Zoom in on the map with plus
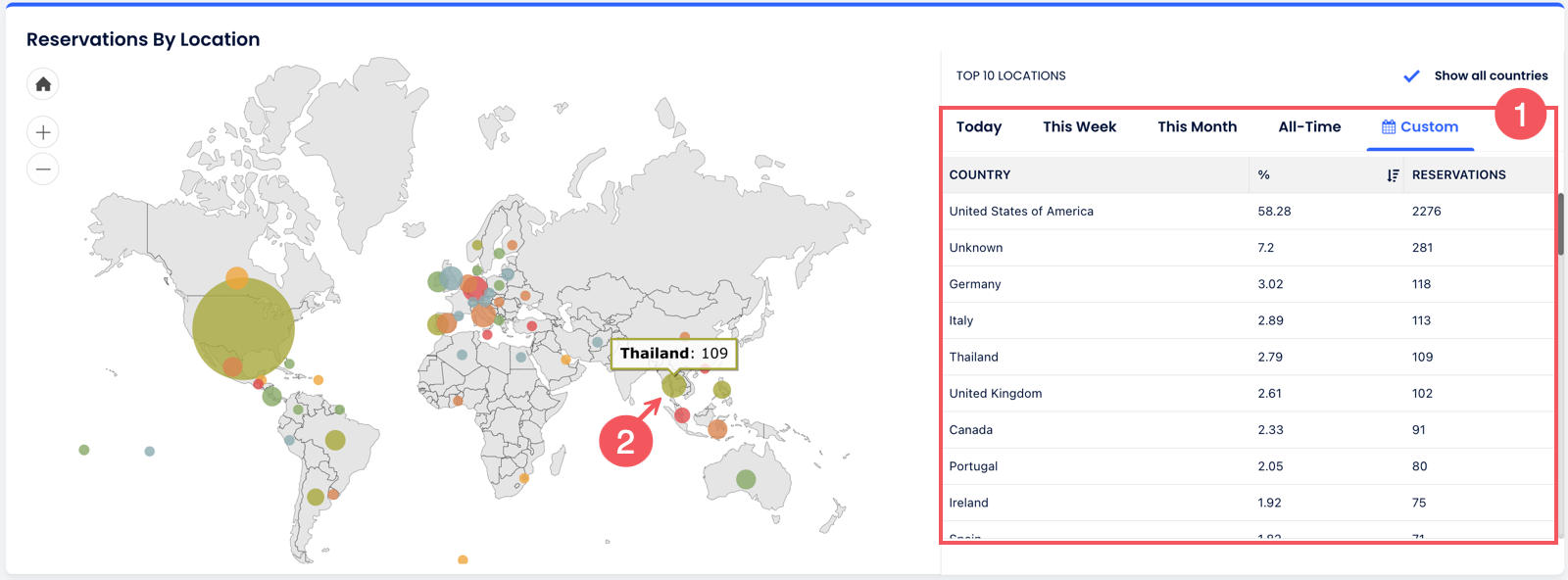The height and width of the screenshot is (580, 1568). 43,132
